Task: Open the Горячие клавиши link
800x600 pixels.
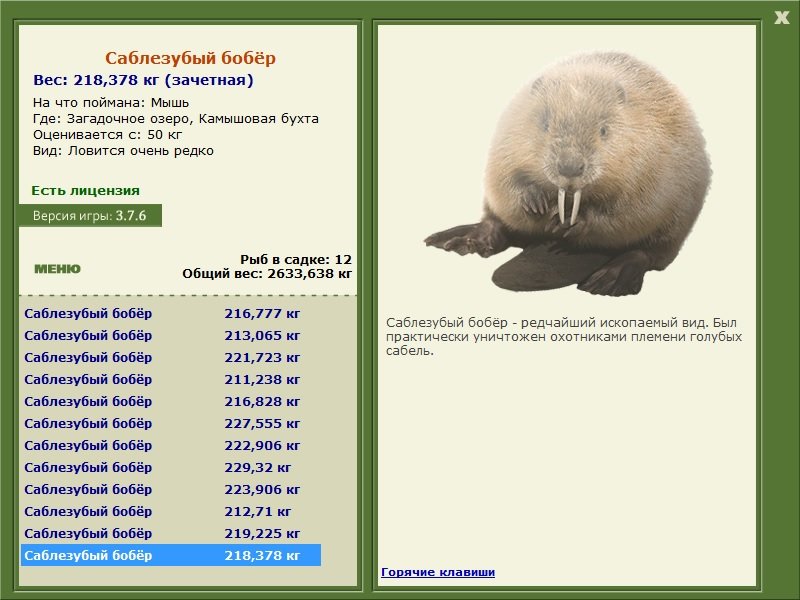Action: click(x=437, y=572)
